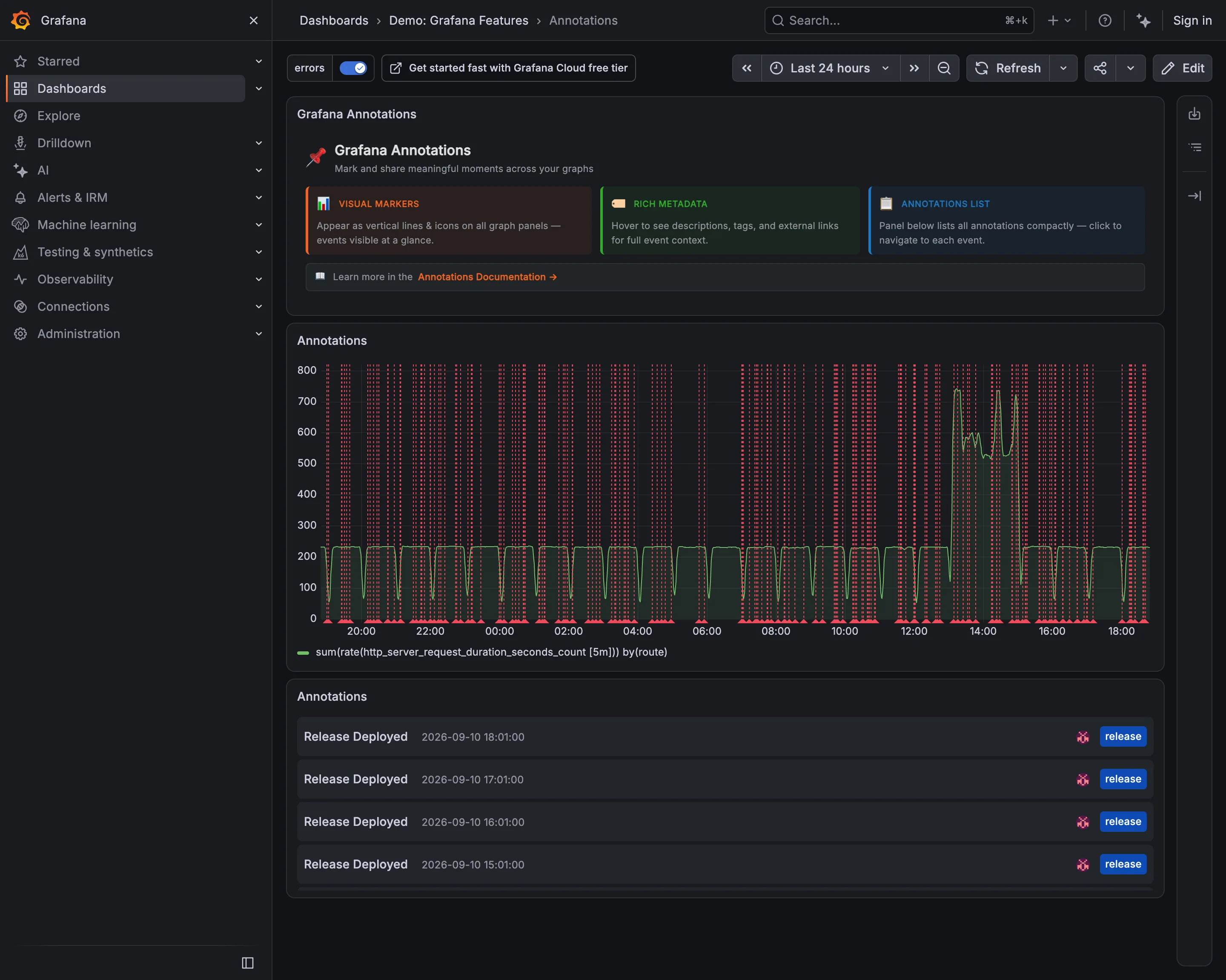Click the Sign in link
This screenshot has width=1226, height=980.
pyautogui.click(x=1192, y=20)
